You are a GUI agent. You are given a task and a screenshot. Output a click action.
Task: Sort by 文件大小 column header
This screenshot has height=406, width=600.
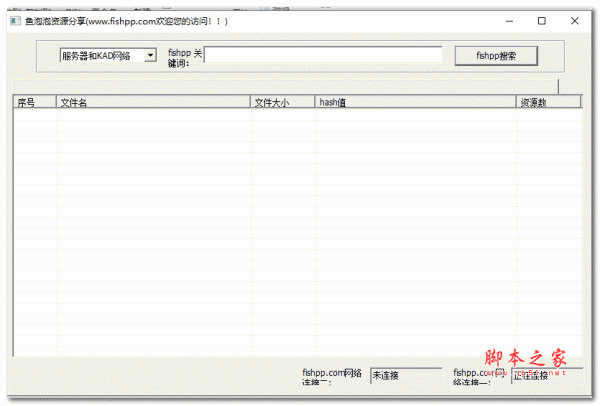pyautogui.click(x=282, y=102)
